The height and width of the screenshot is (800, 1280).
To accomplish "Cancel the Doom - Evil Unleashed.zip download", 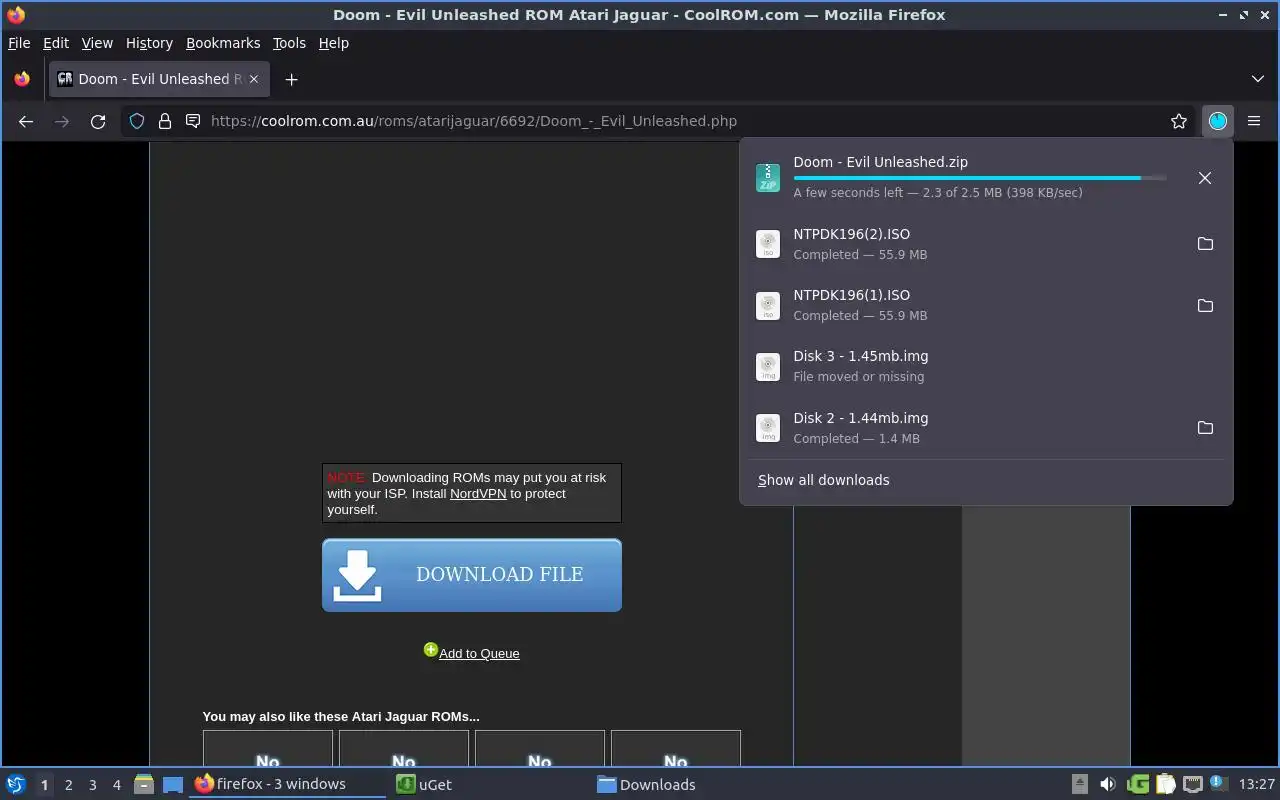I will tap(1205, 178).
